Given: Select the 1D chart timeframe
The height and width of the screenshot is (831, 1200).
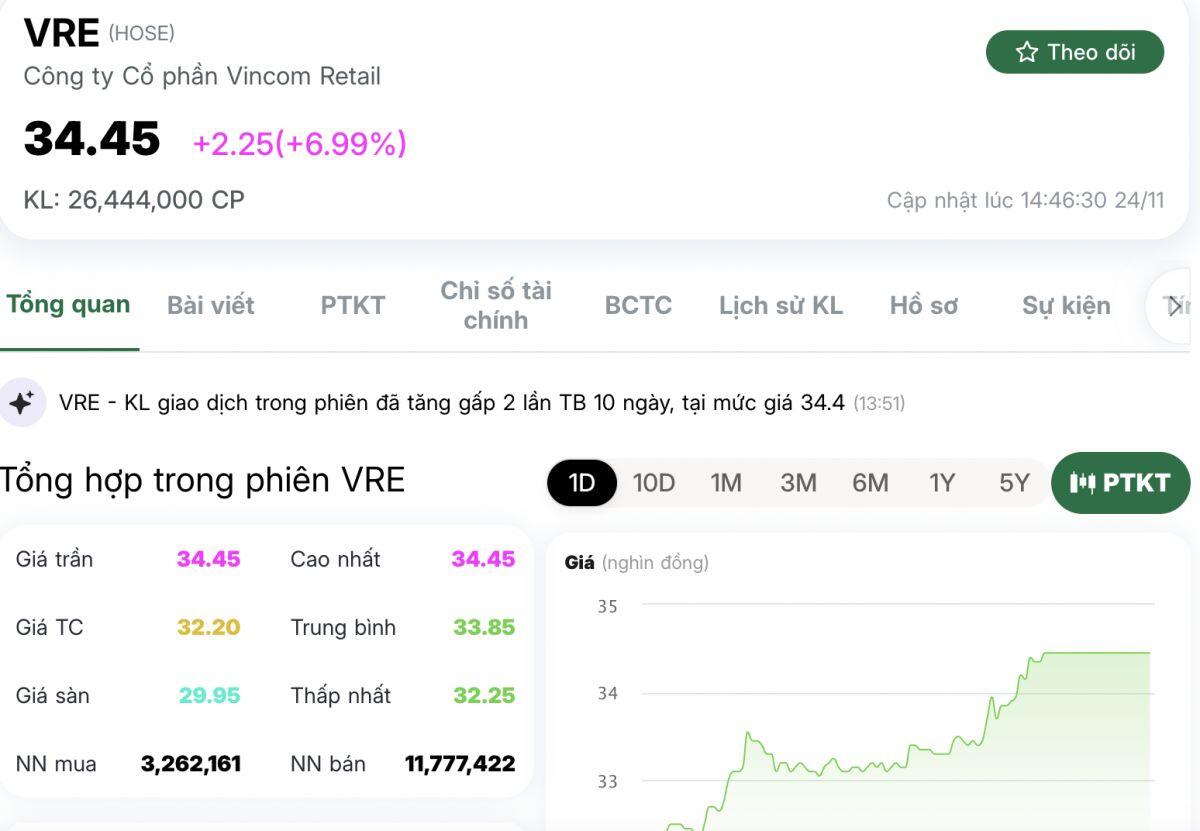Looking at the screenshot, I should coord(582,482).
